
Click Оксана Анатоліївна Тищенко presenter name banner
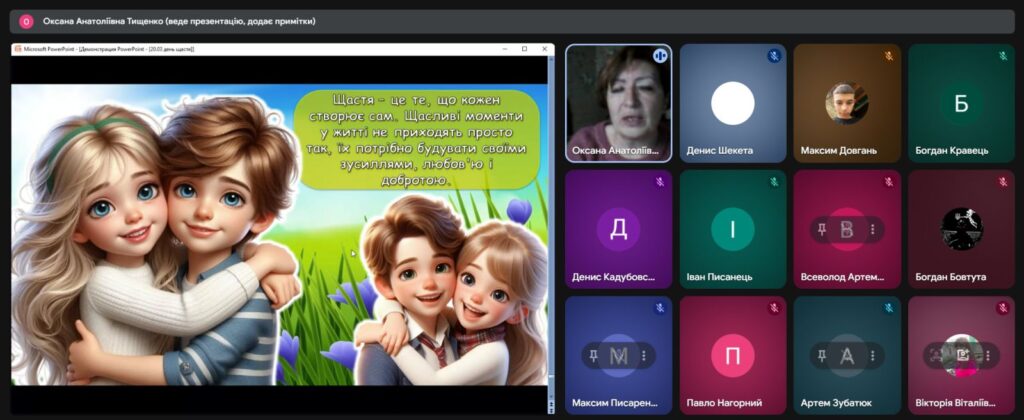click(x=179, y=21)
